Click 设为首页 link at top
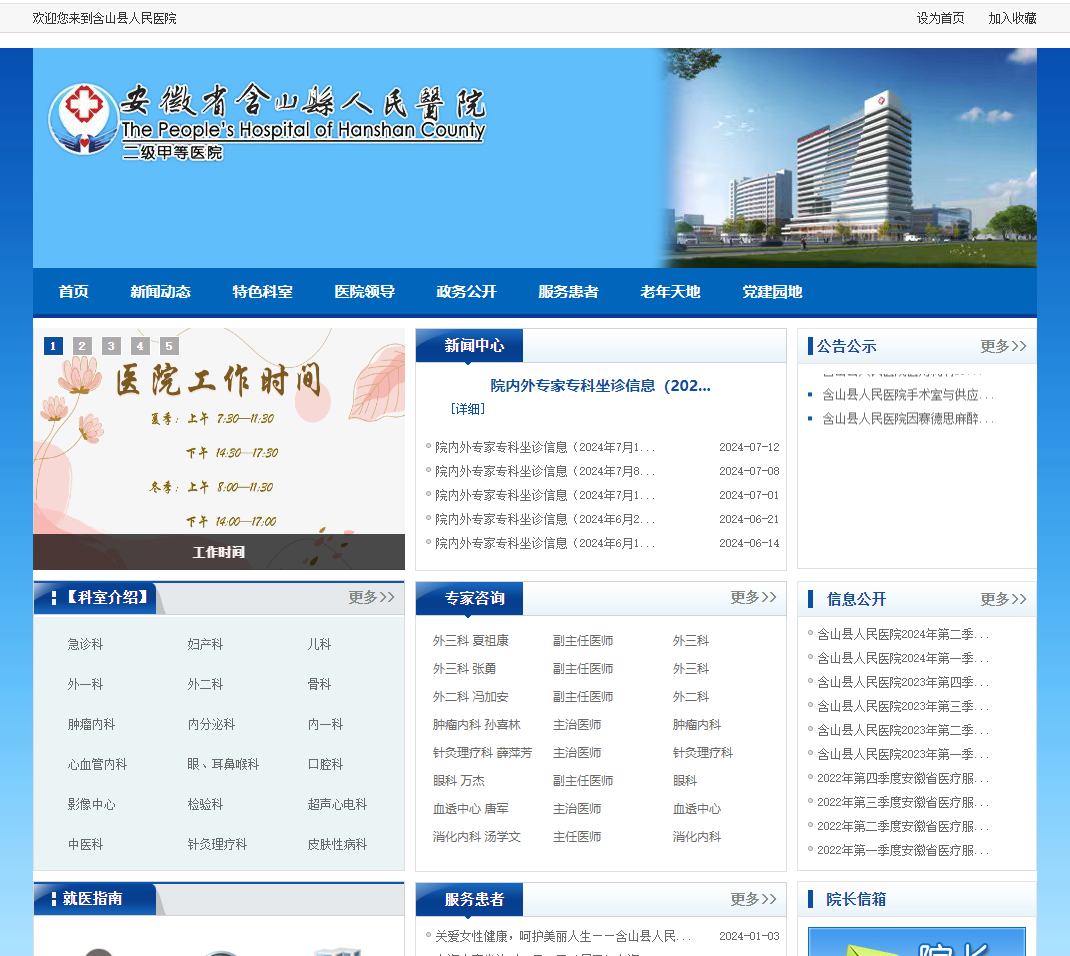The width and height of the screenshot is (1070, 956). tap(940, 18)
